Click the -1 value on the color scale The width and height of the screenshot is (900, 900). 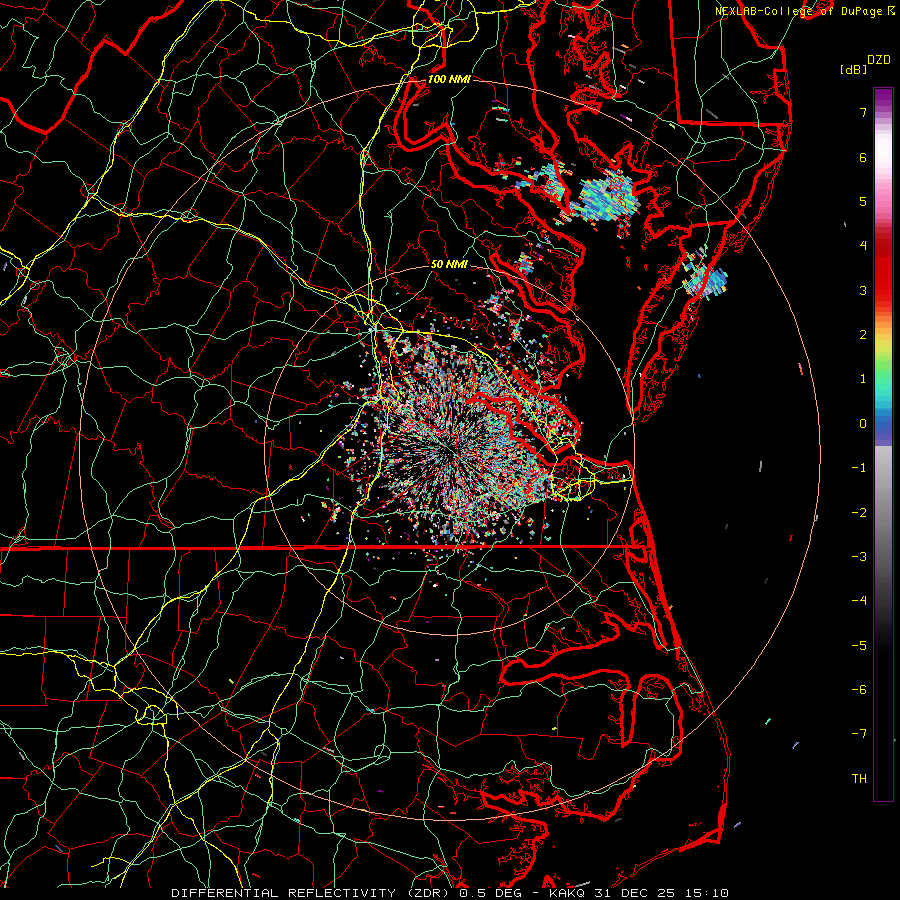pos(859,468)
